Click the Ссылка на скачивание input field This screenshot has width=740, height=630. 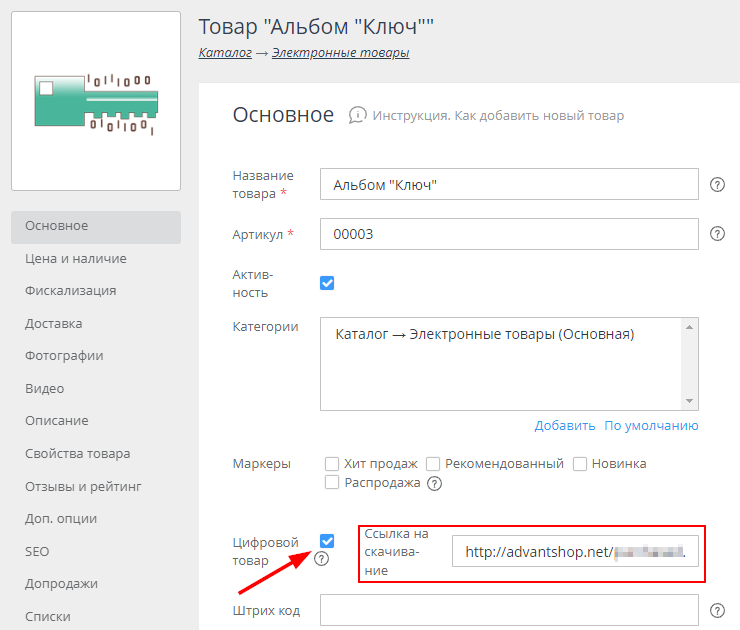click(574, 552)
